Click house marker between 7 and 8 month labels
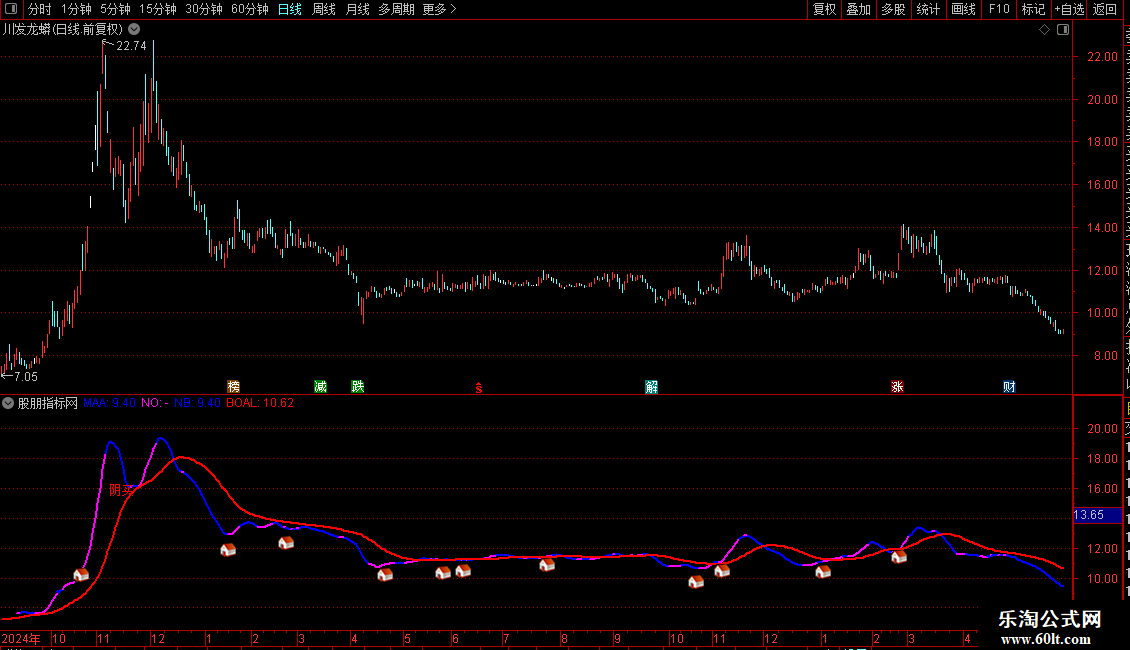This screenshot has height=650, width=1130. [x=547, y=564]
